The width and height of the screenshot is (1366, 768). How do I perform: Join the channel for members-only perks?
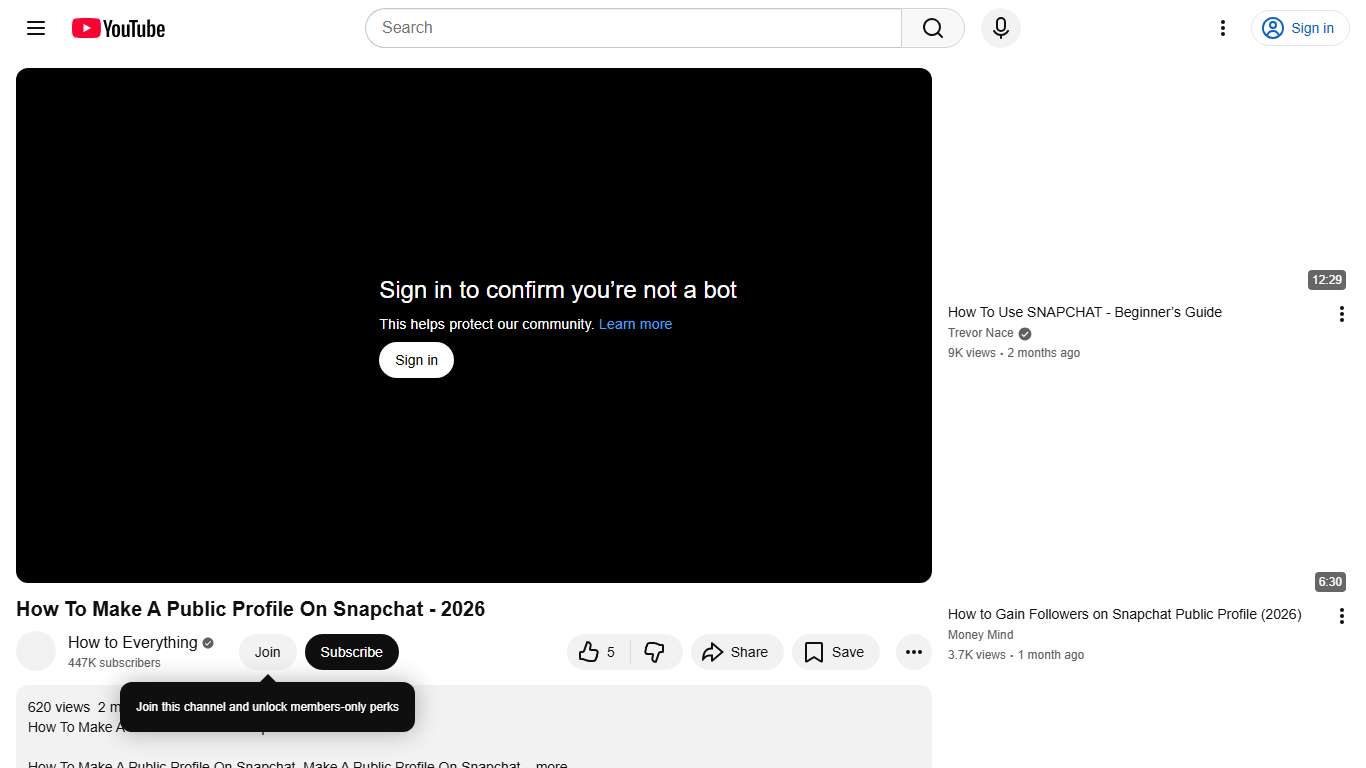coord(267,651)
